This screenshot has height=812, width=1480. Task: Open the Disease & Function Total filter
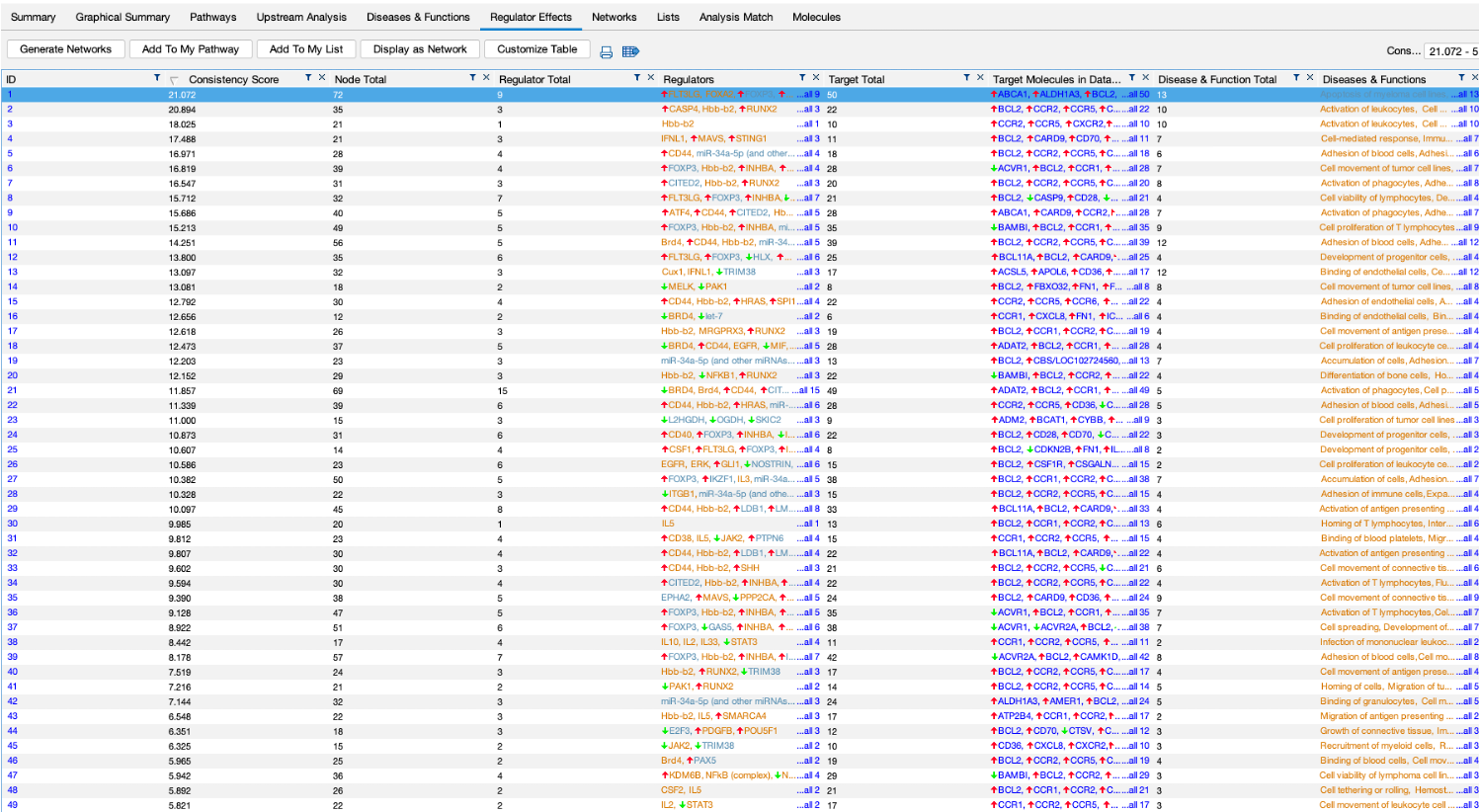click(x=1296, y=78)
